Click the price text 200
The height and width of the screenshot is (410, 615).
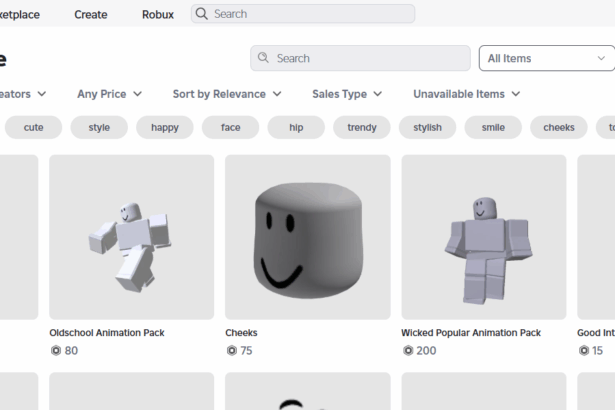point(426,350)
